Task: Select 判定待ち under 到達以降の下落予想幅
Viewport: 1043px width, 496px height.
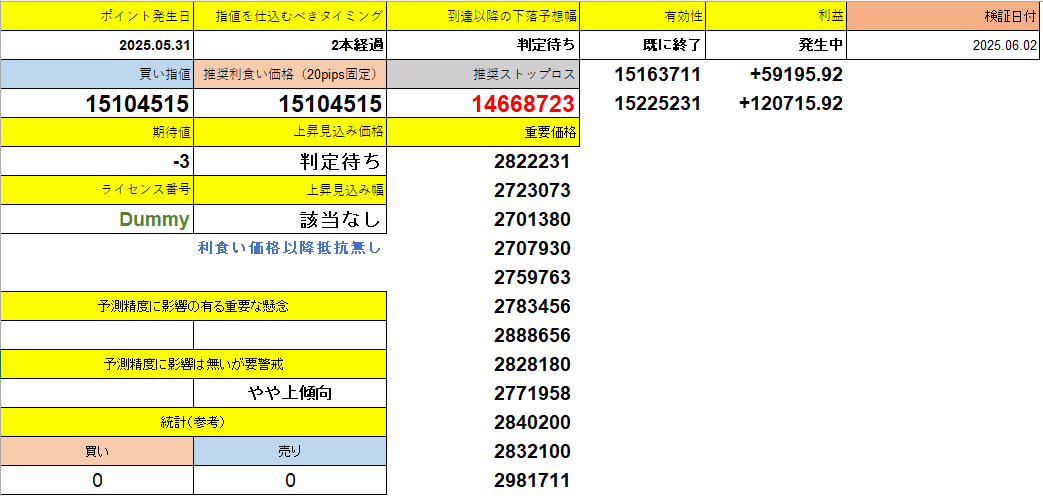Action: tap(483, 45)
